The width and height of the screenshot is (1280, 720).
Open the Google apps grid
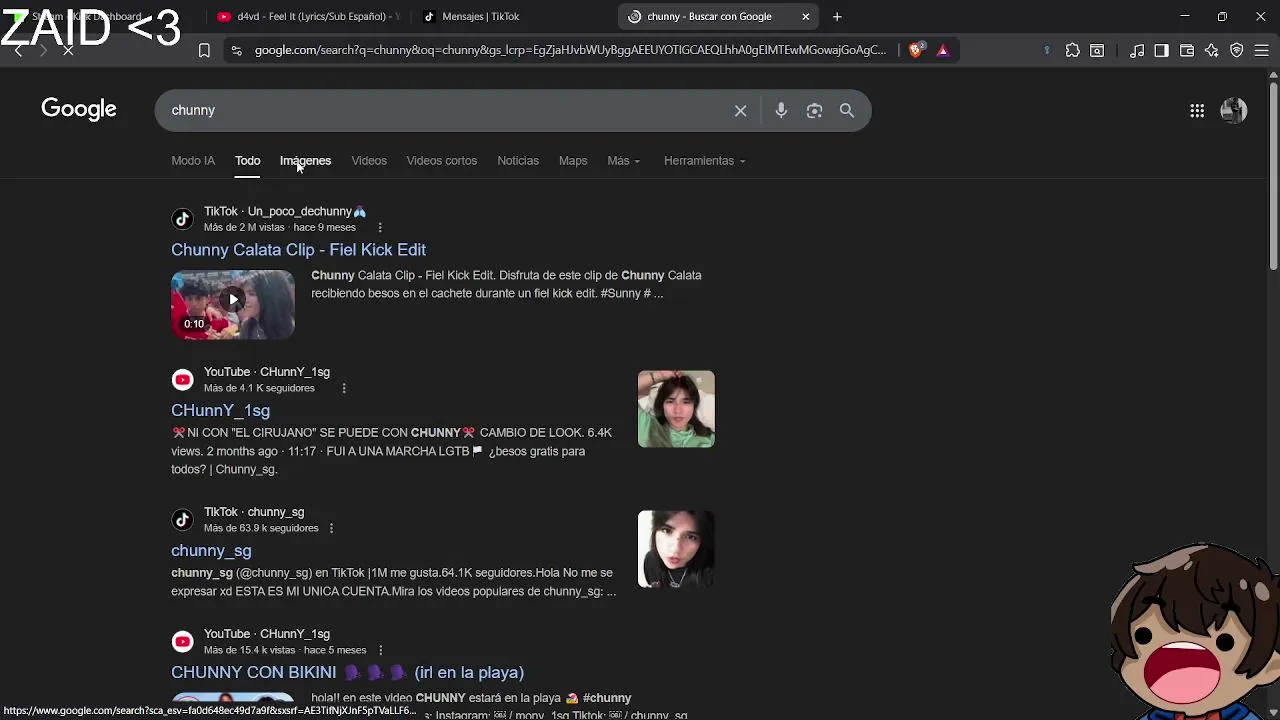[x=1197, y=111]
